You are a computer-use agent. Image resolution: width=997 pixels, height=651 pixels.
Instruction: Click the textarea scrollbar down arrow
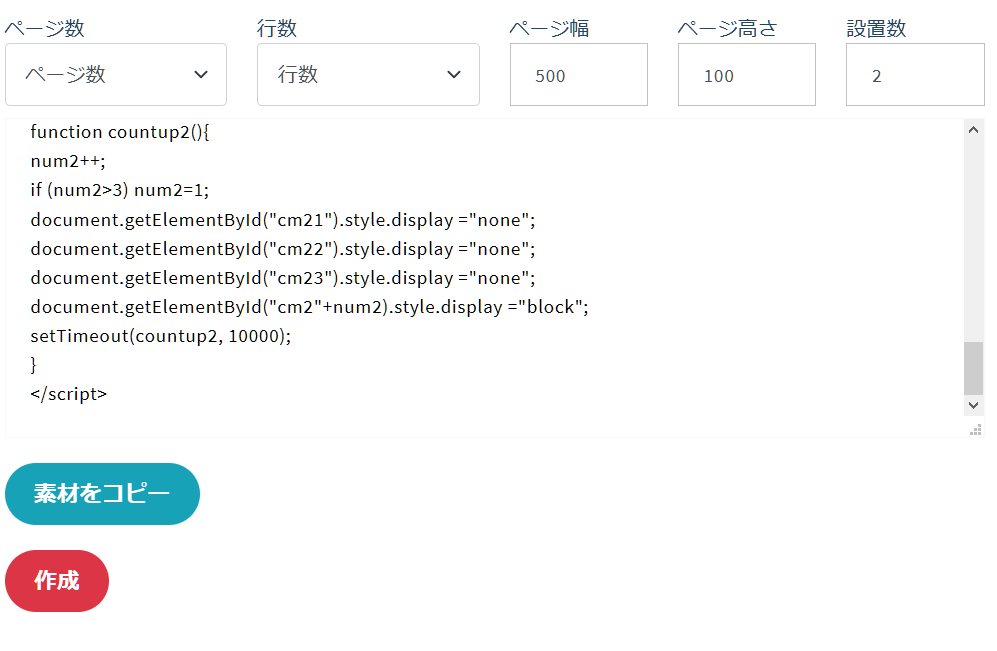coord(973,405)
